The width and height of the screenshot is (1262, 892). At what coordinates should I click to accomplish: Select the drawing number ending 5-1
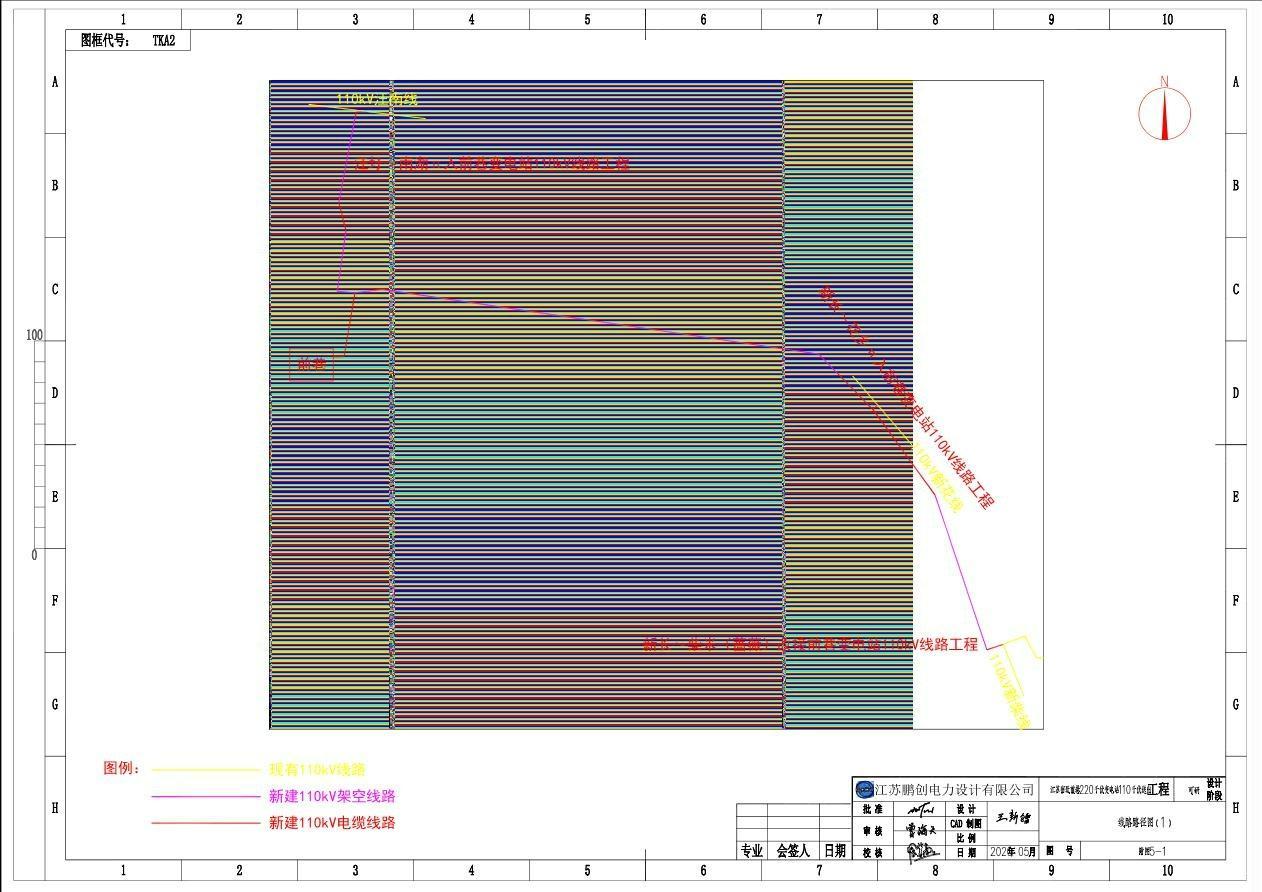[x=1153, y=852]
